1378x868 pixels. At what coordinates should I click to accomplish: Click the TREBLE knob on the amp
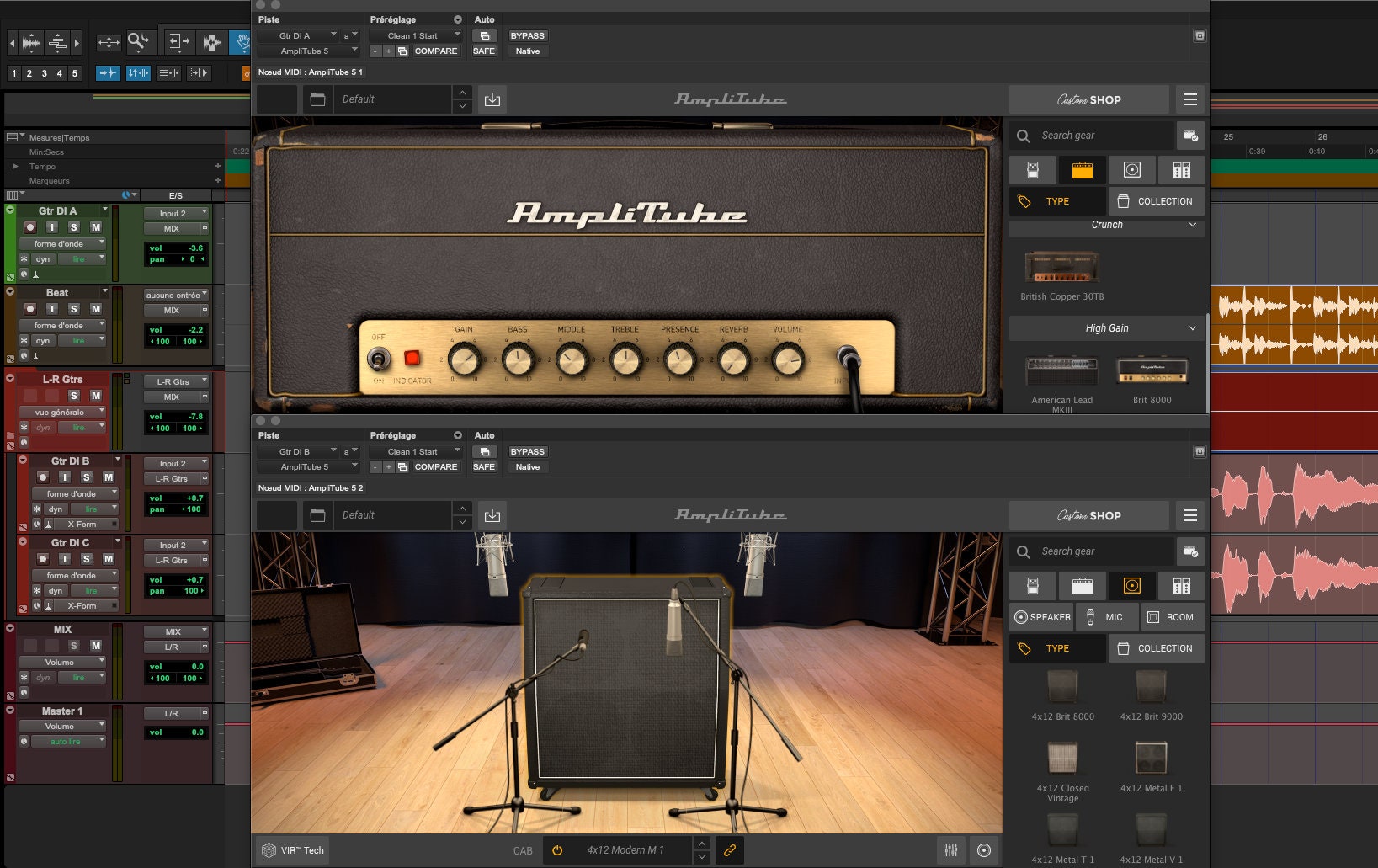point(625,360)
